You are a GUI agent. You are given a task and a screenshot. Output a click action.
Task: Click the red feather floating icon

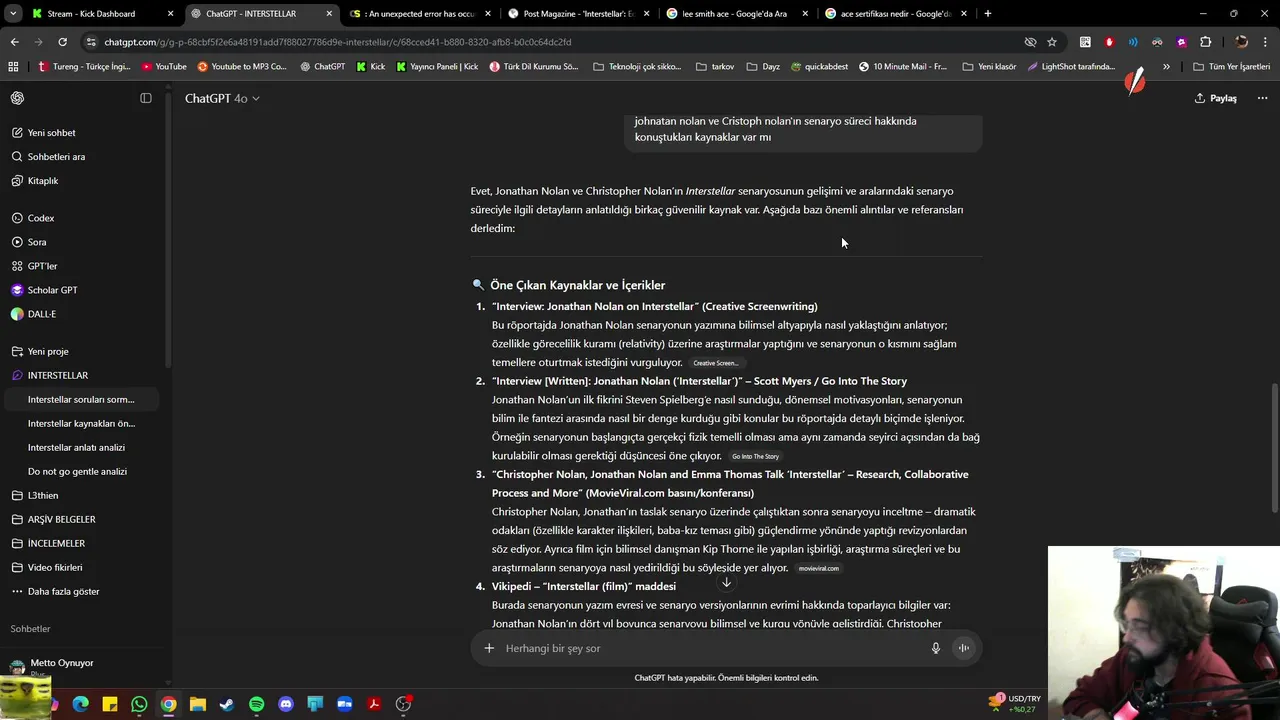click(x=1135, y=82)
